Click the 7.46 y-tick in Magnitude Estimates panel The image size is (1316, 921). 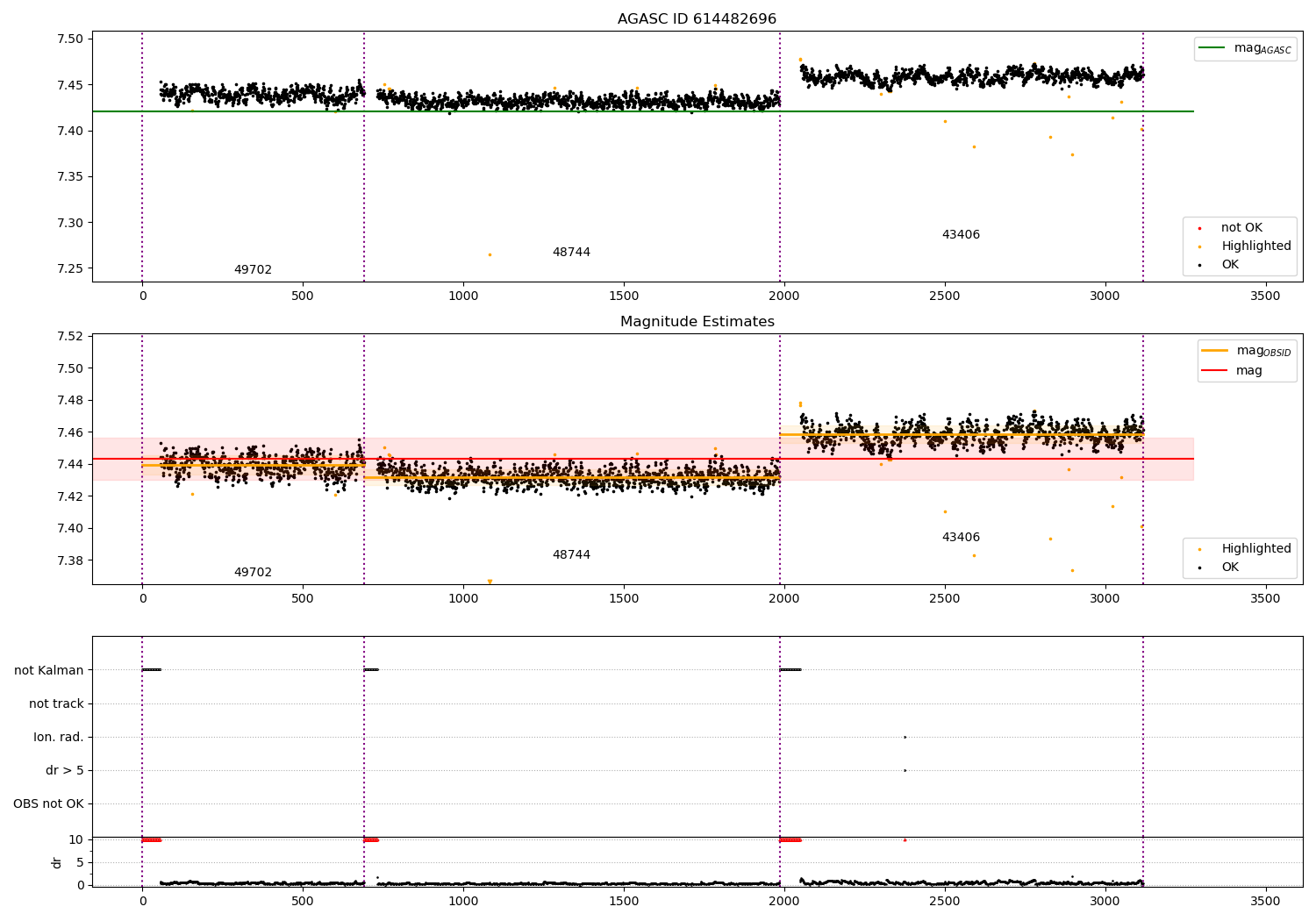(68, 432)
